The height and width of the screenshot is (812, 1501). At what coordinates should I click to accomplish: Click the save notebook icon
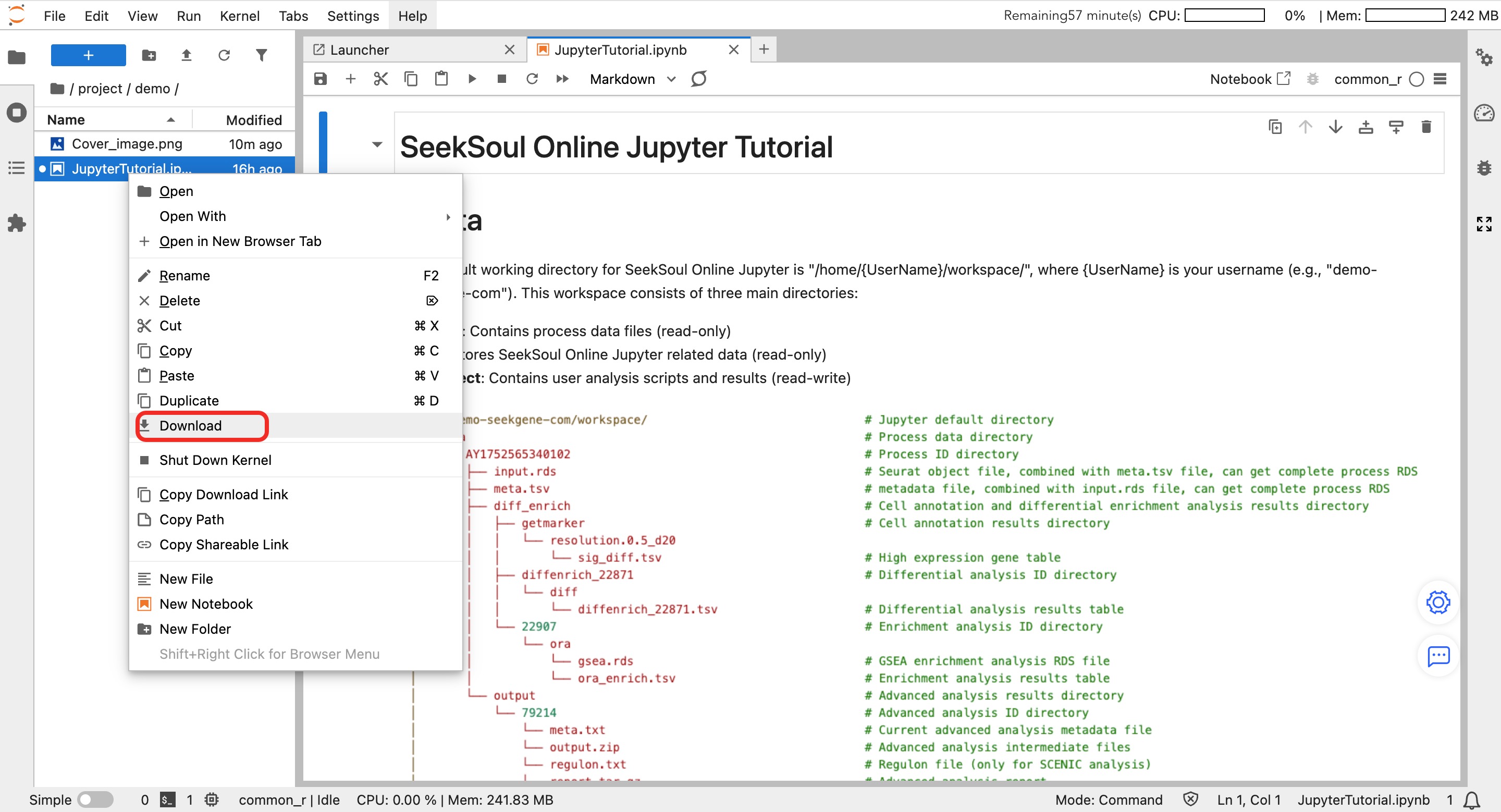pos(320,79)
